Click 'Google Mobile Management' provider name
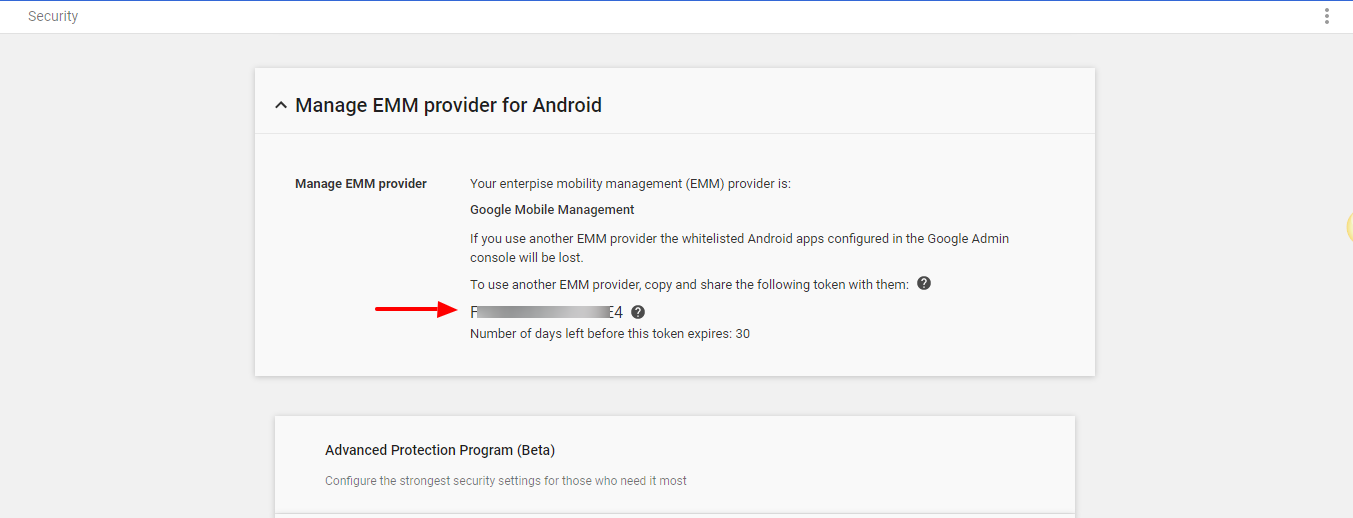Screen dimensions: 1353x518 click(552, 210)
